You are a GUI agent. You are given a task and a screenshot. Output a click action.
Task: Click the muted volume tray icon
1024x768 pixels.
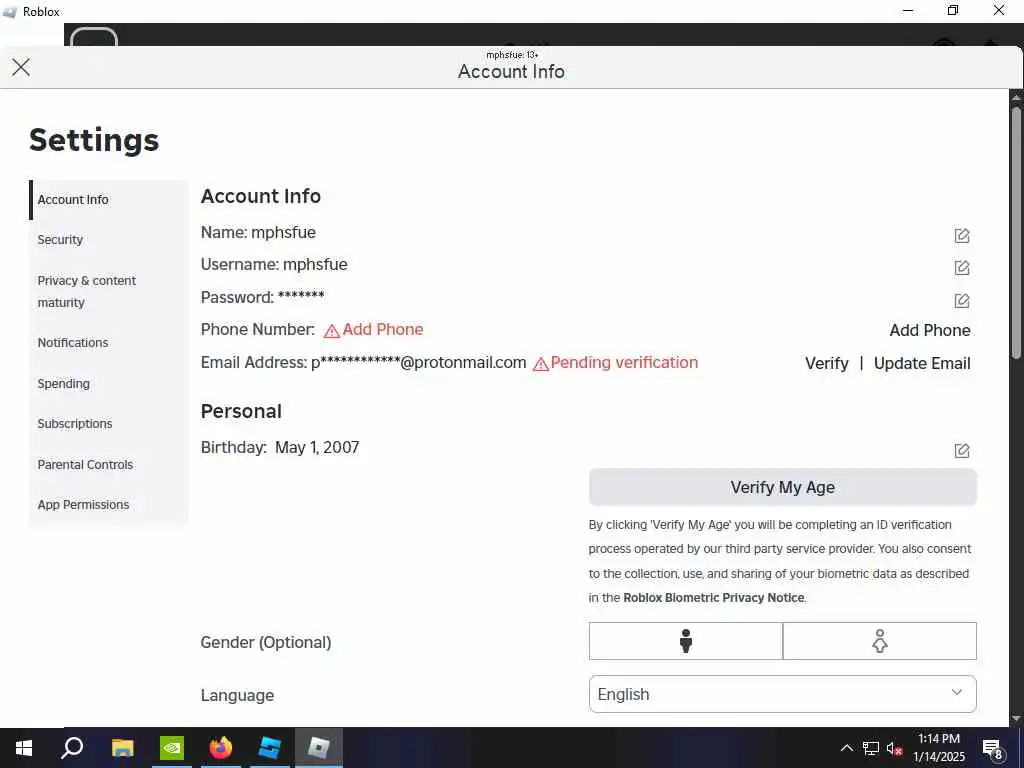tap(894, 748)
